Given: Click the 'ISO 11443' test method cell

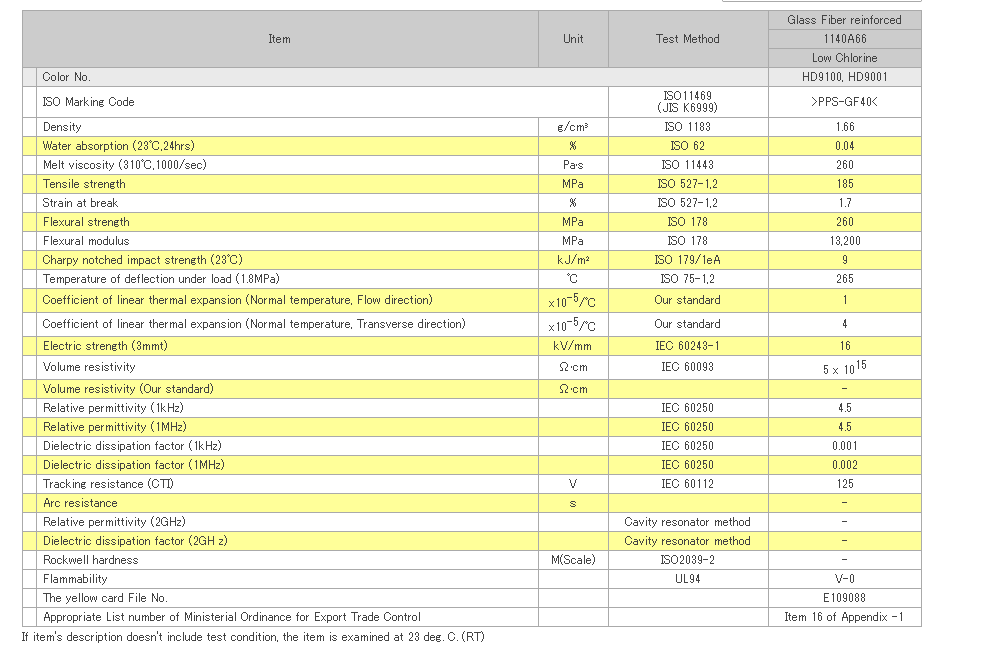Looking at the screenshot, I should 687,165.
